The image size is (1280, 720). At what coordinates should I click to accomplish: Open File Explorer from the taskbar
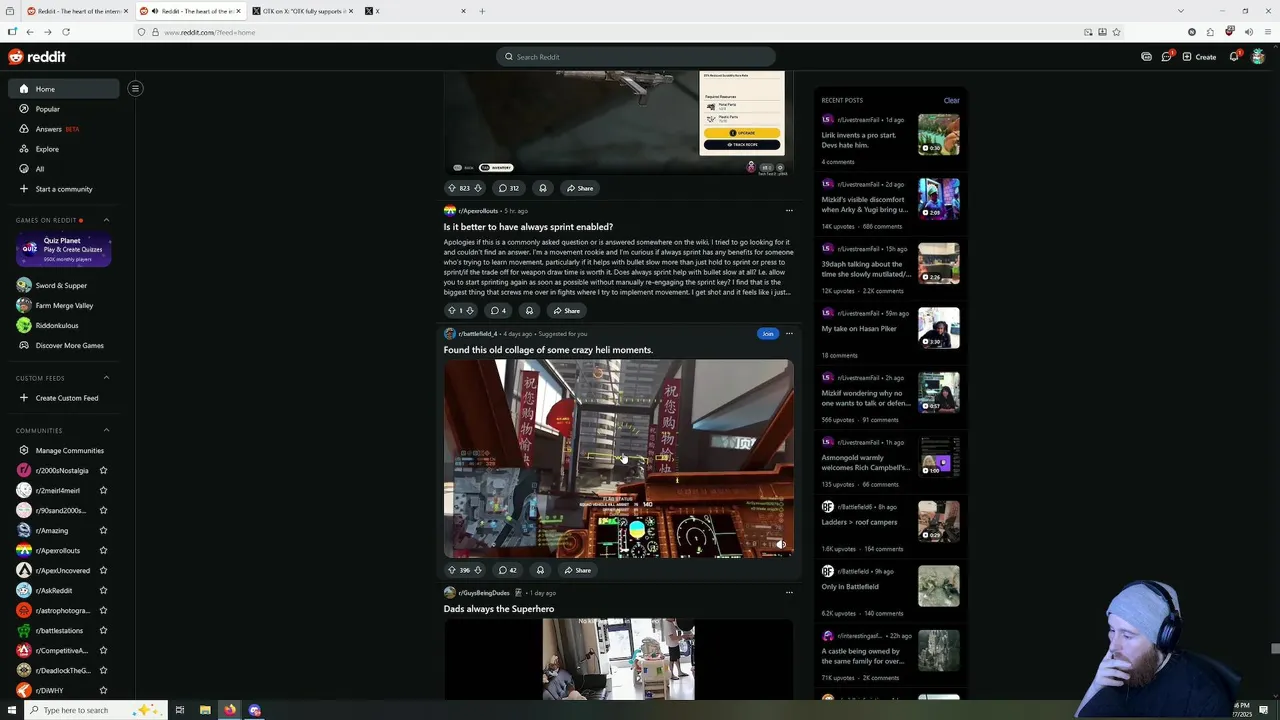click(205, 710)
